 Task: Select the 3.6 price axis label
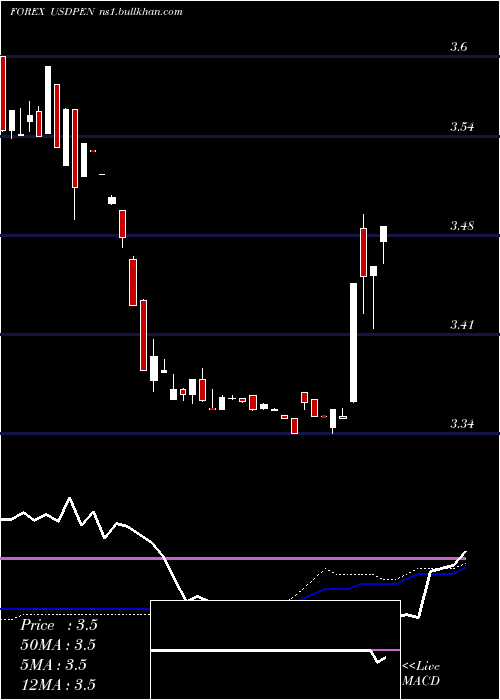click(459, 46)
